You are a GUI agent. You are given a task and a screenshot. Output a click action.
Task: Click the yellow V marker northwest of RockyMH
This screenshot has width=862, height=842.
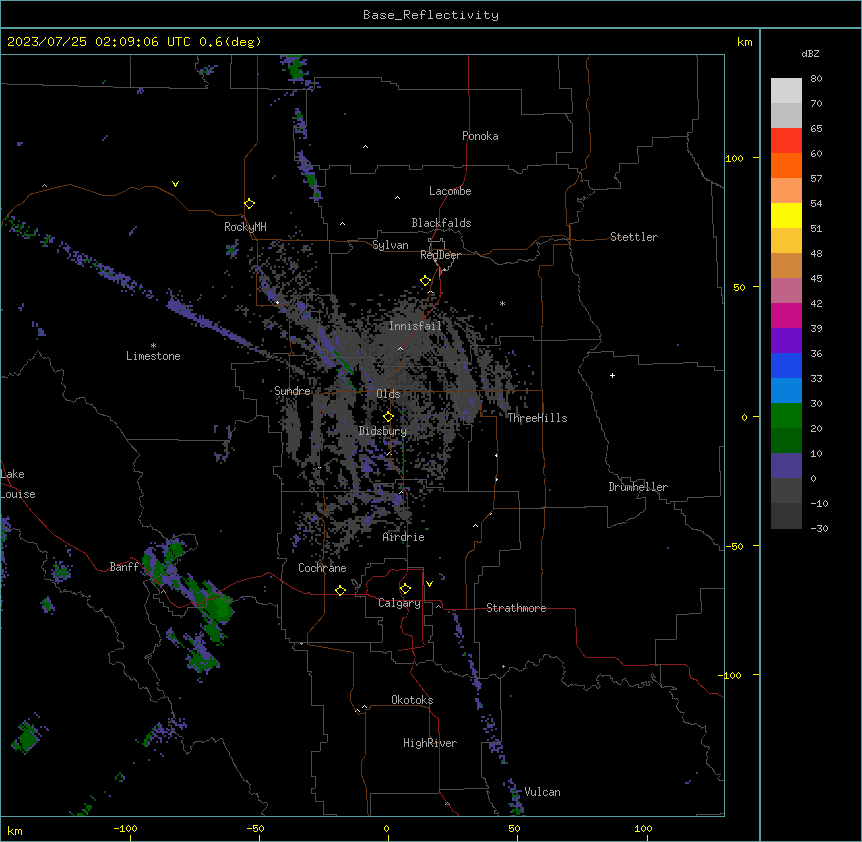click(x=175, y=184)
